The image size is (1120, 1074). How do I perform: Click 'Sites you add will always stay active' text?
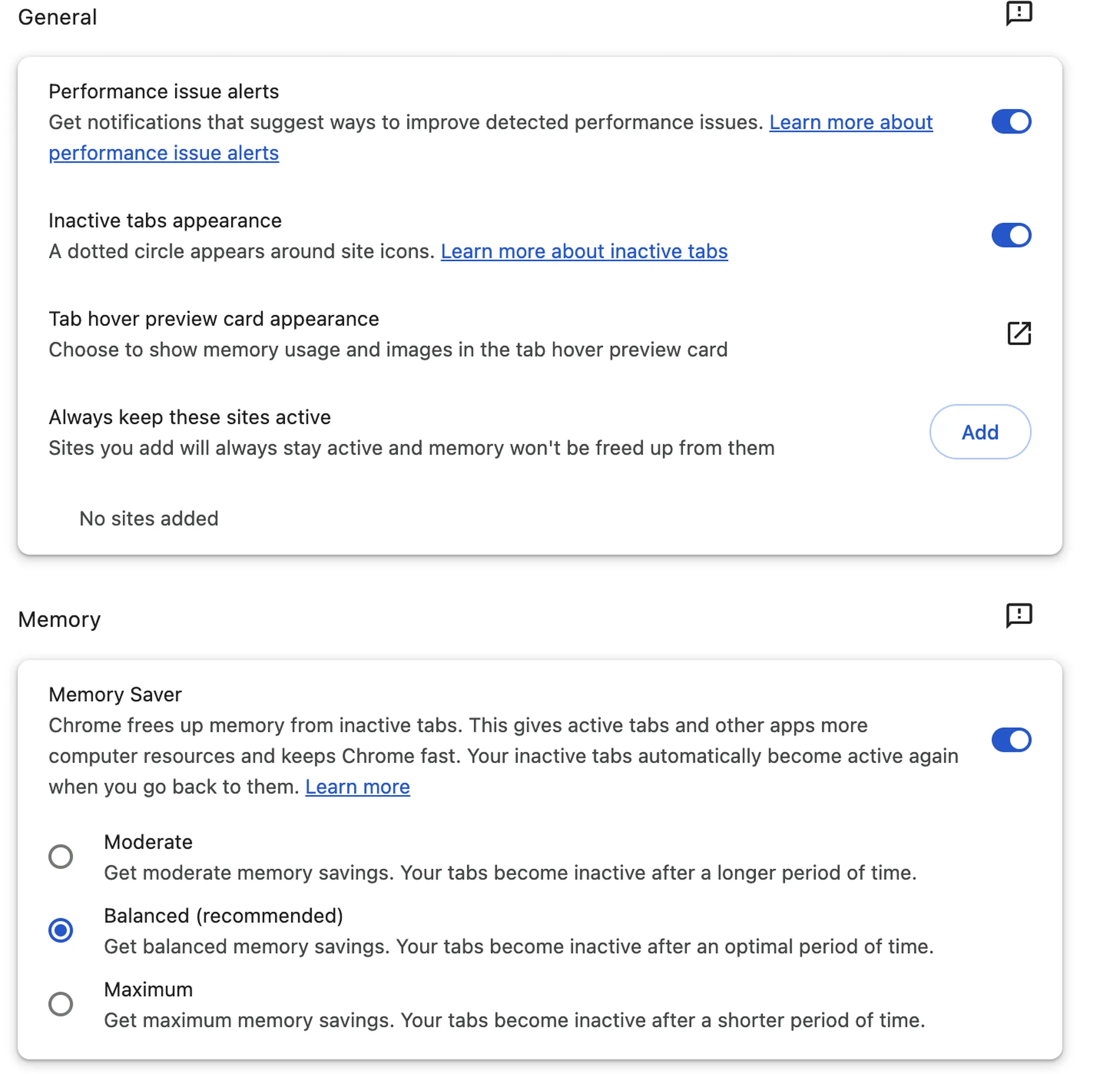(412, 448)
